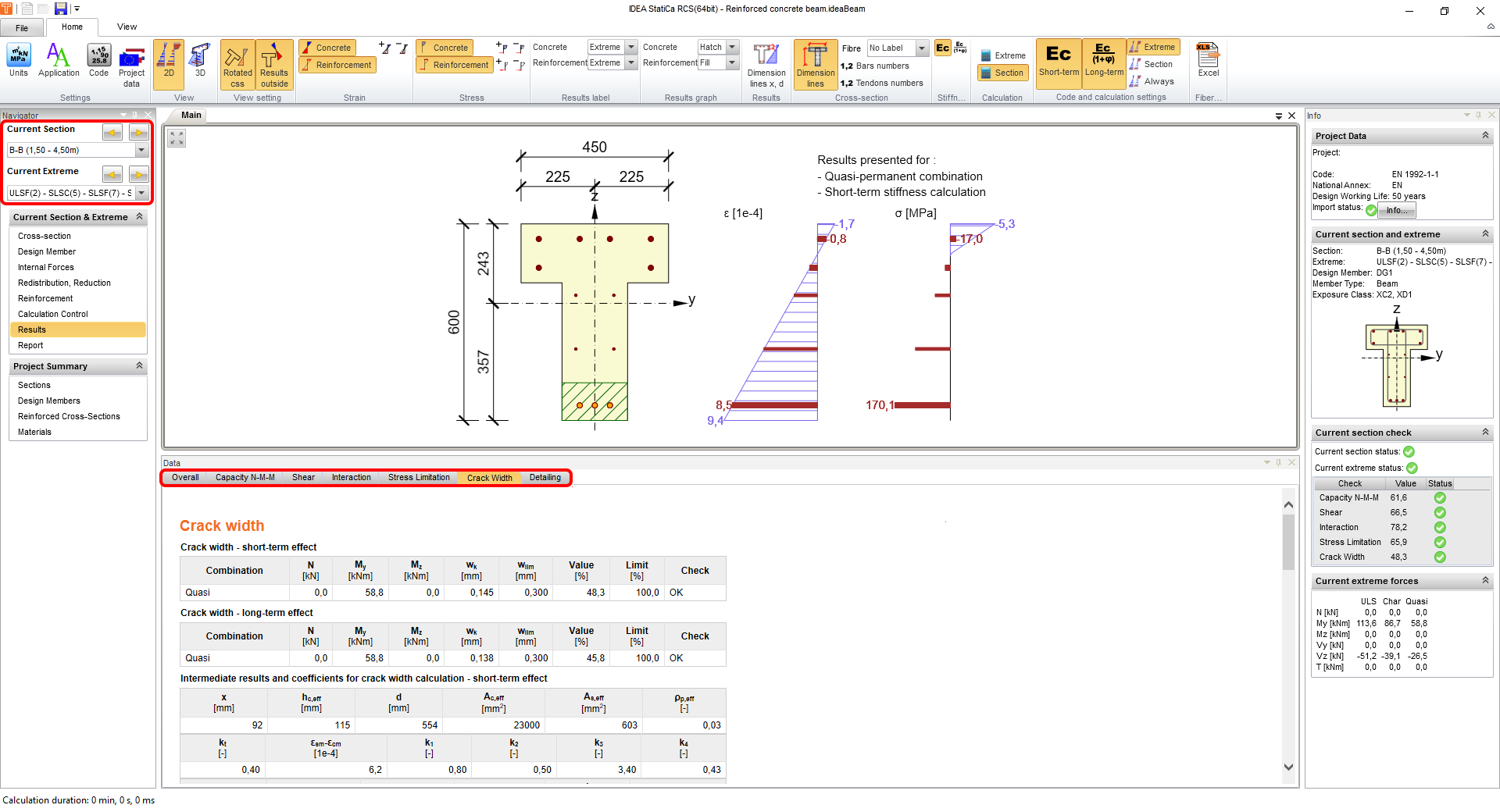Viewport: 1500px width, 812px height.
Task: Switch to the 3D view
Action: pyautogui.click(x=200, y=61)
